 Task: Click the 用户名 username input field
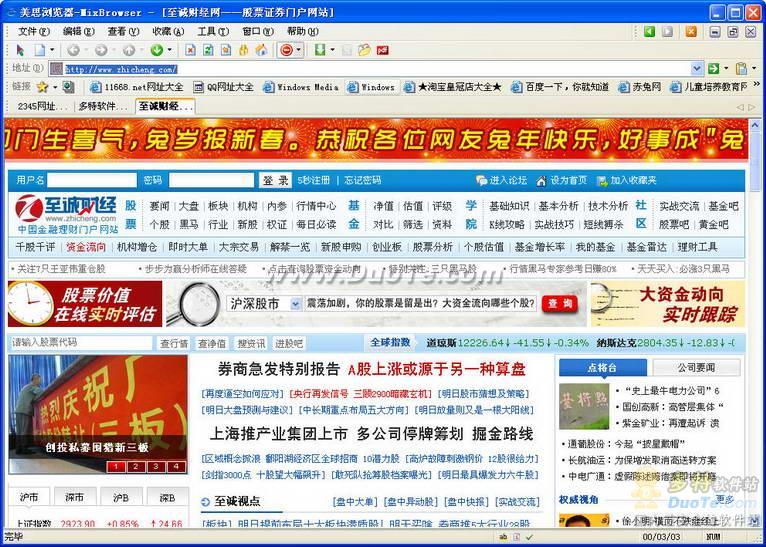pos(92,180)
